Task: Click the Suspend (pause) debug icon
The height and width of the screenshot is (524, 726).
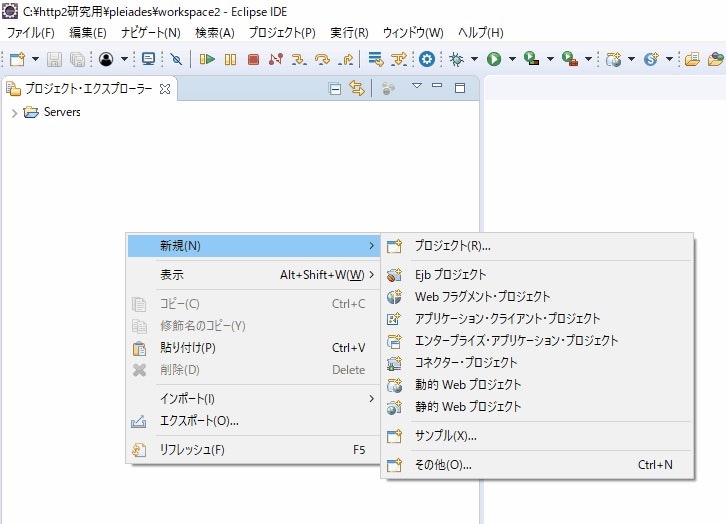Action: click(x=230, y=59)
